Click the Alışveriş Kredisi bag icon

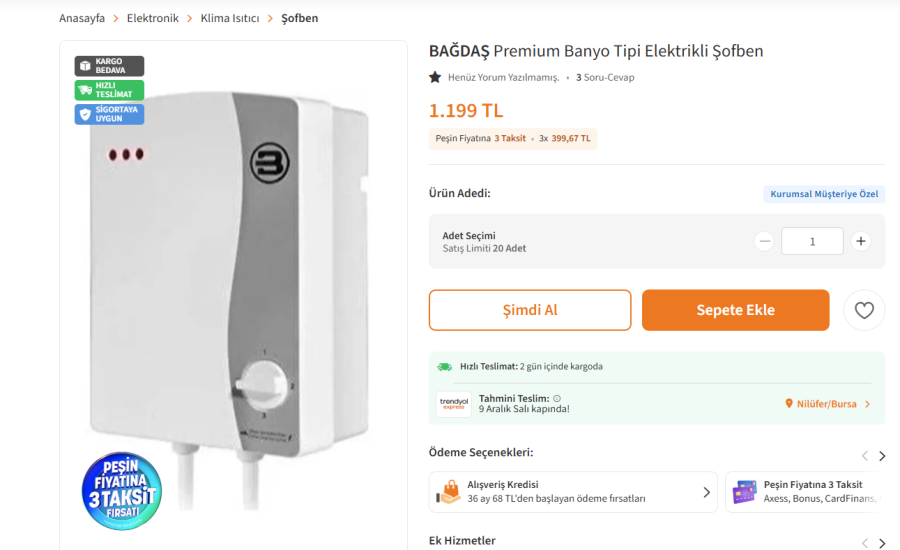coord(449,492)
